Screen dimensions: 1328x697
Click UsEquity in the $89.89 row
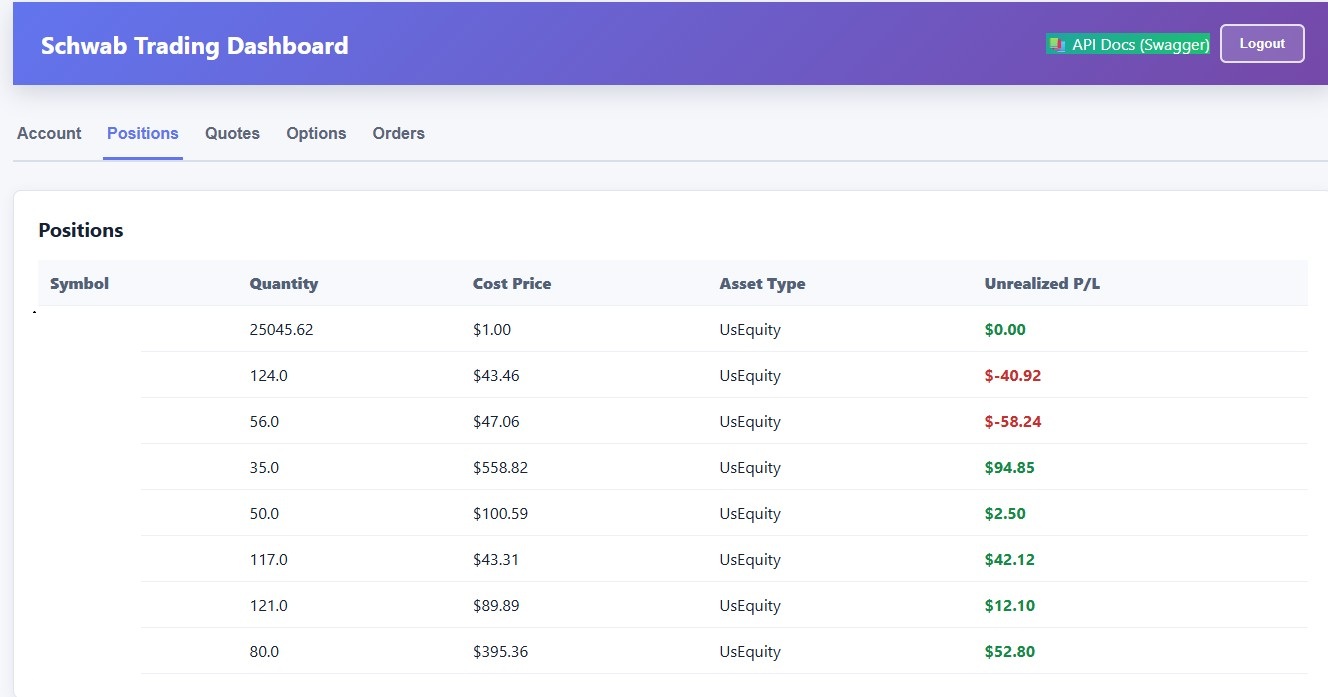[x=750, y=606]
